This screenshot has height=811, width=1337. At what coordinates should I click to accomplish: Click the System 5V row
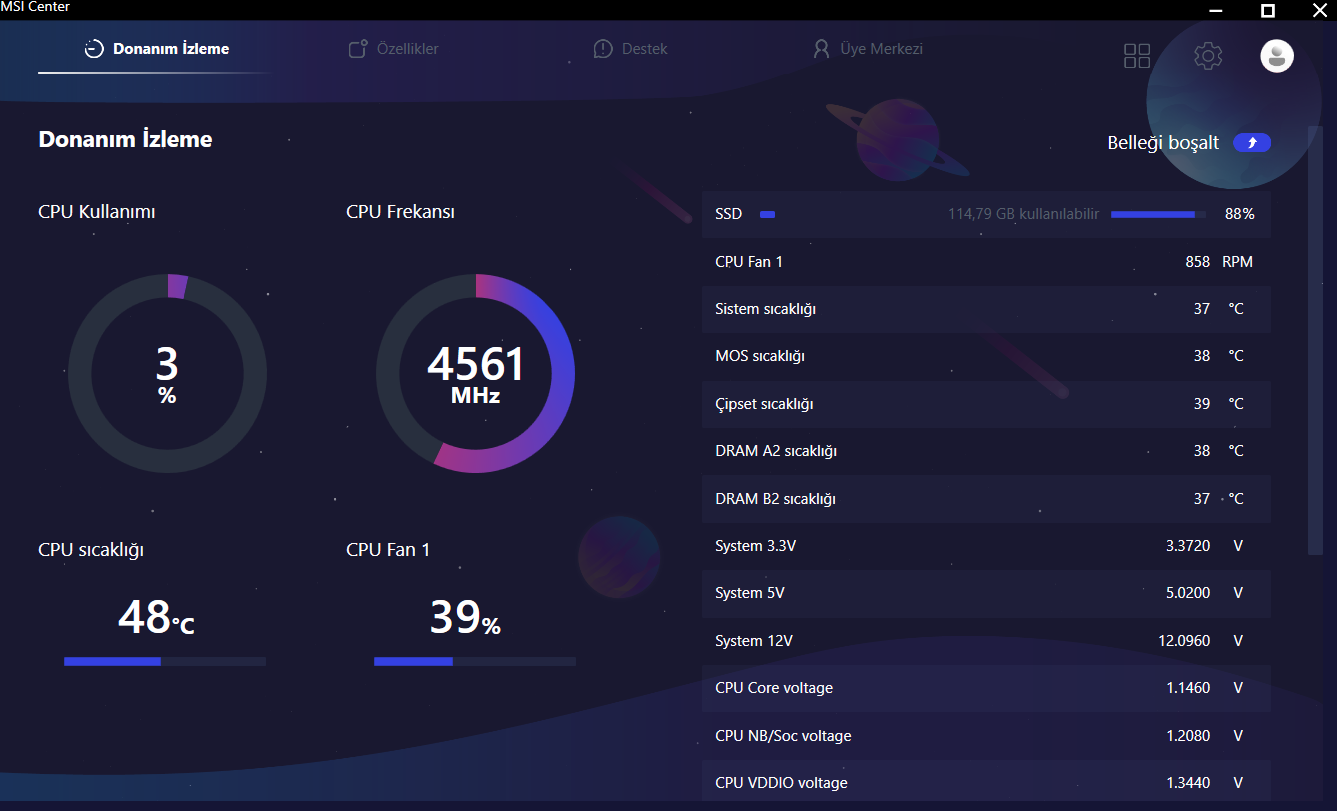(x=986, y=593)
